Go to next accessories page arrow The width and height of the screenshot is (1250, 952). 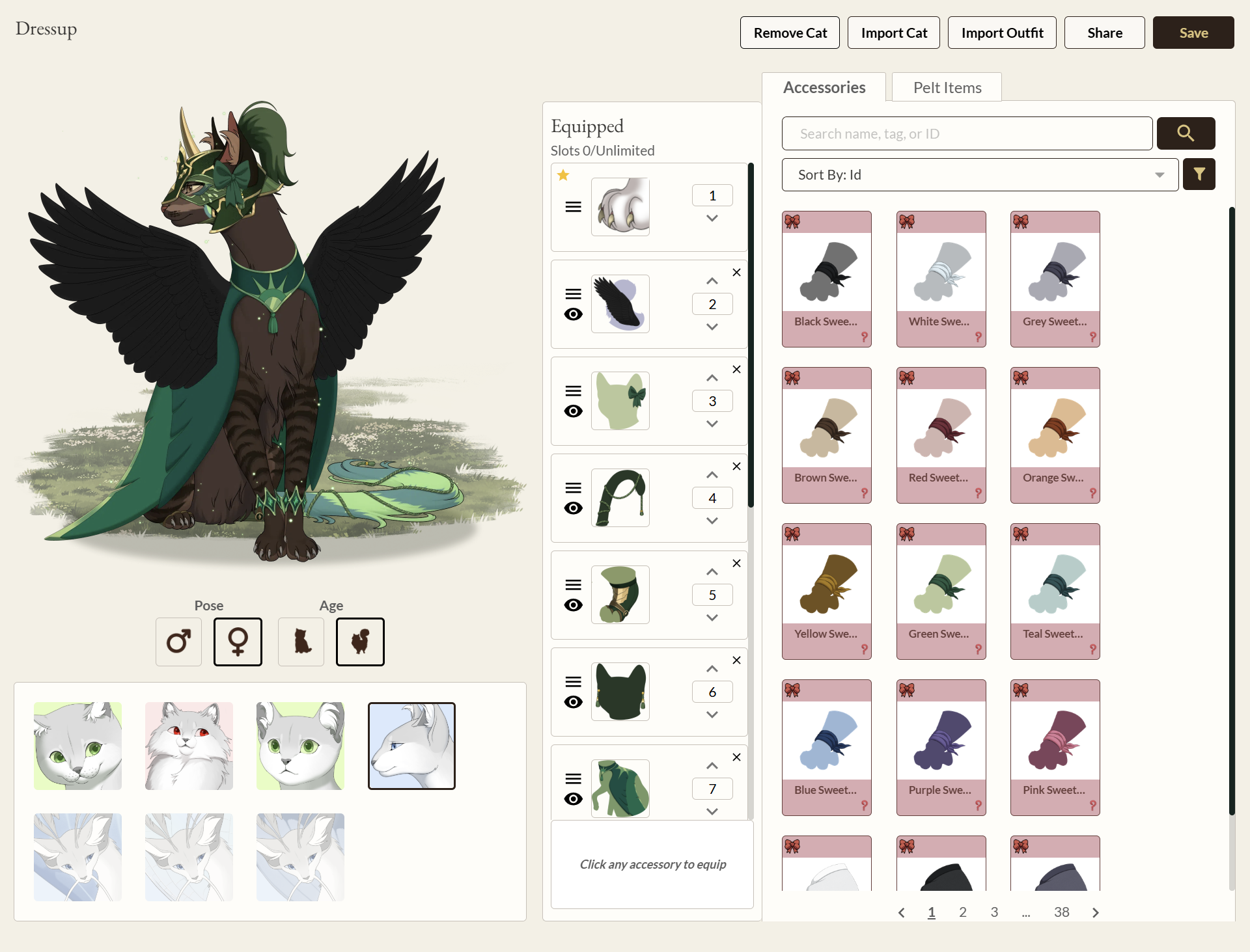(1095, 912)
